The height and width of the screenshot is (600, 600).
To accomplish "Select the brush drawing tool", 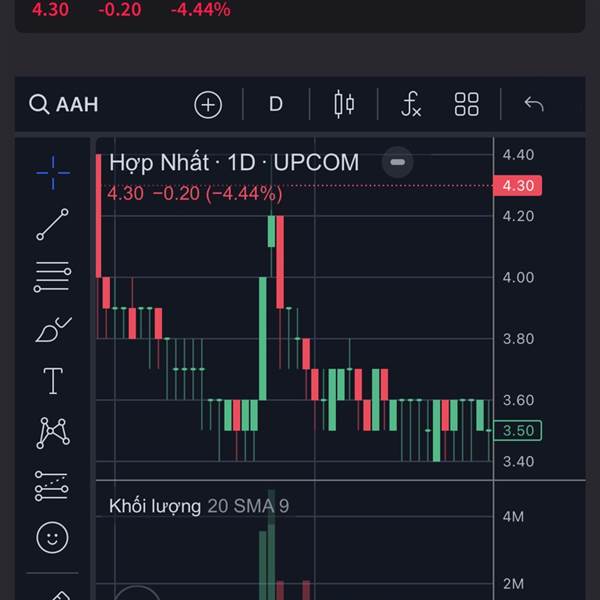I will (x=53, y=329).
